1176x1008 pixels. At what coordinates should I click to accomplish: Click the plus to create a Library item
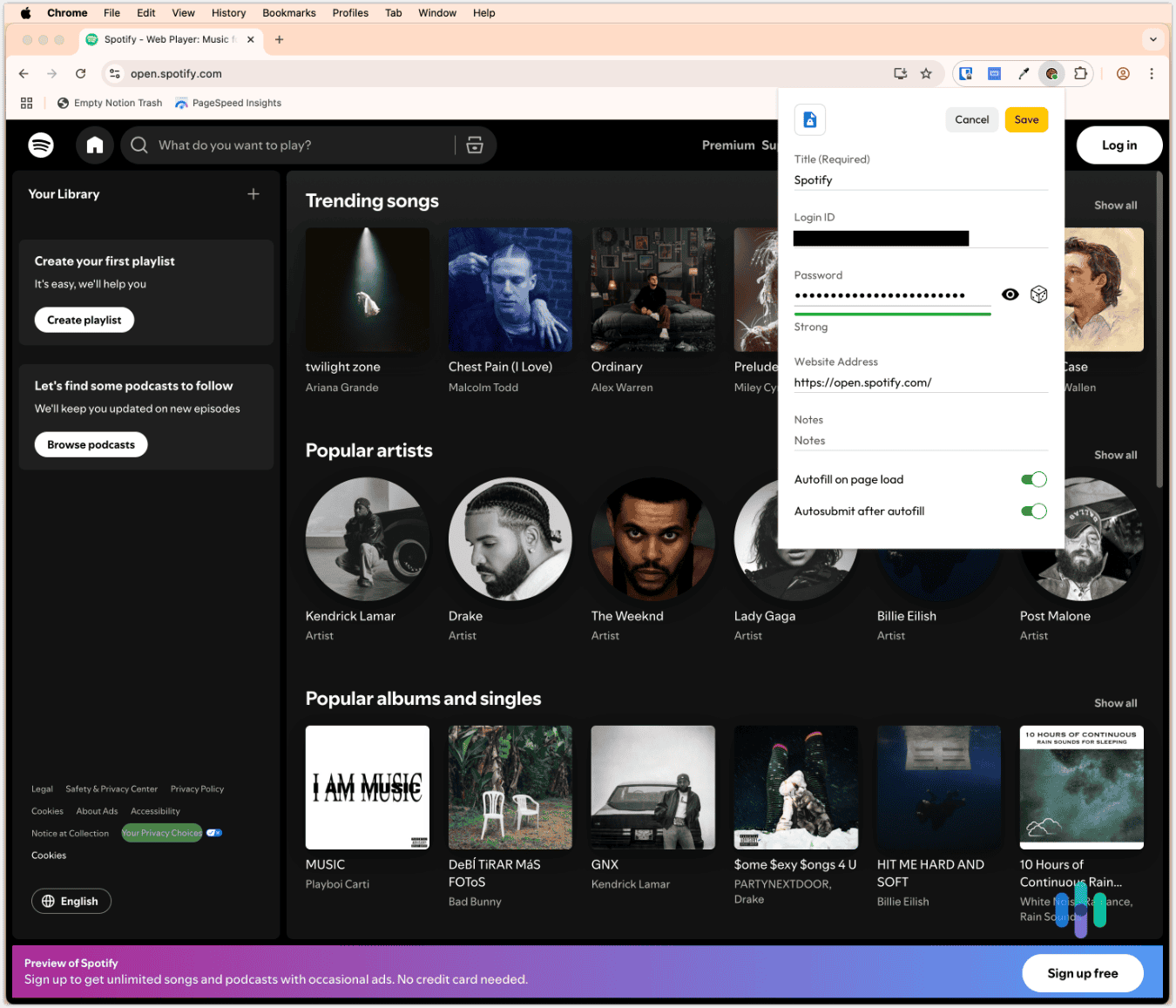point(253,193)
